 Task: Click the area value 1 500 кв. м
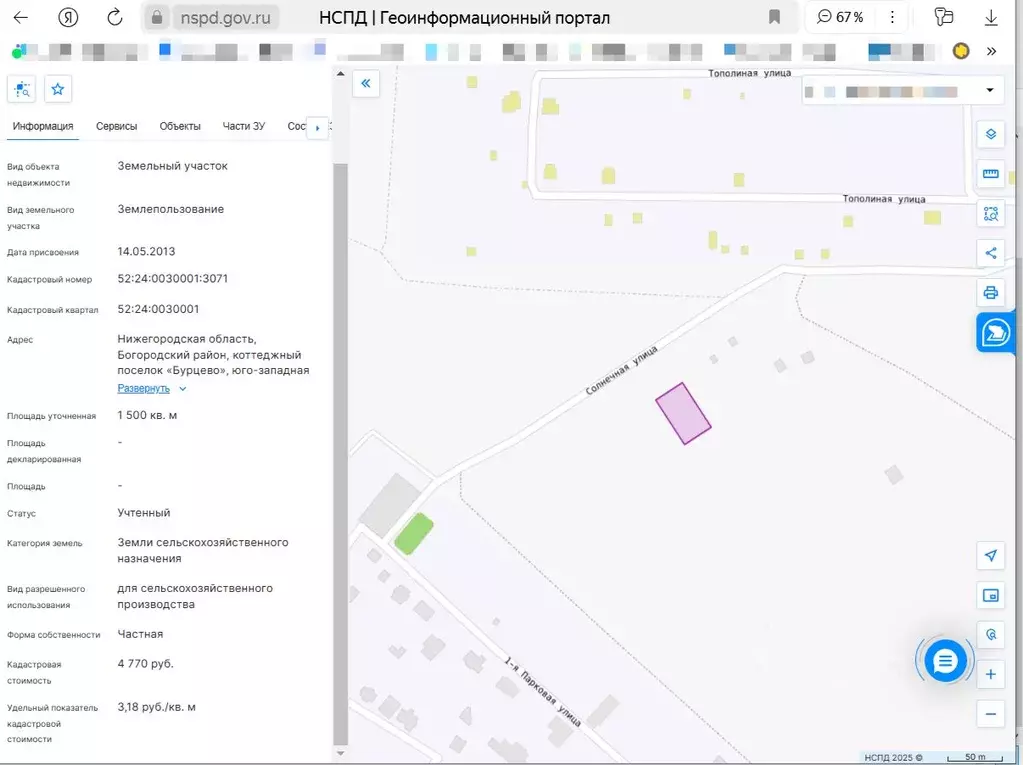(147, 415)
